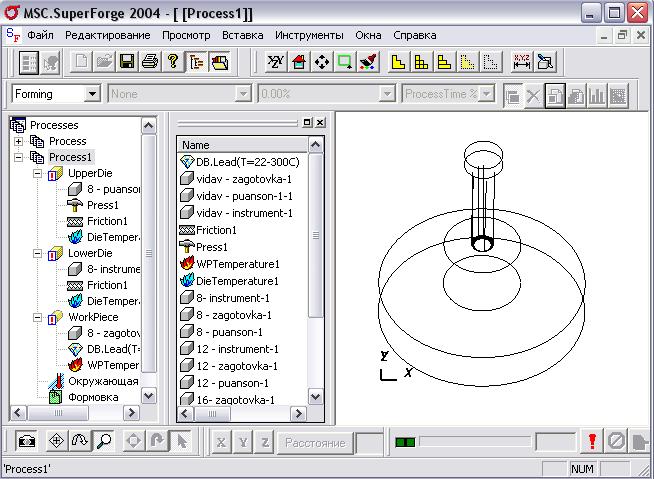Click the green simulation status indicator
The width and height of the screenshot is (654, 479).
[405, 442]
